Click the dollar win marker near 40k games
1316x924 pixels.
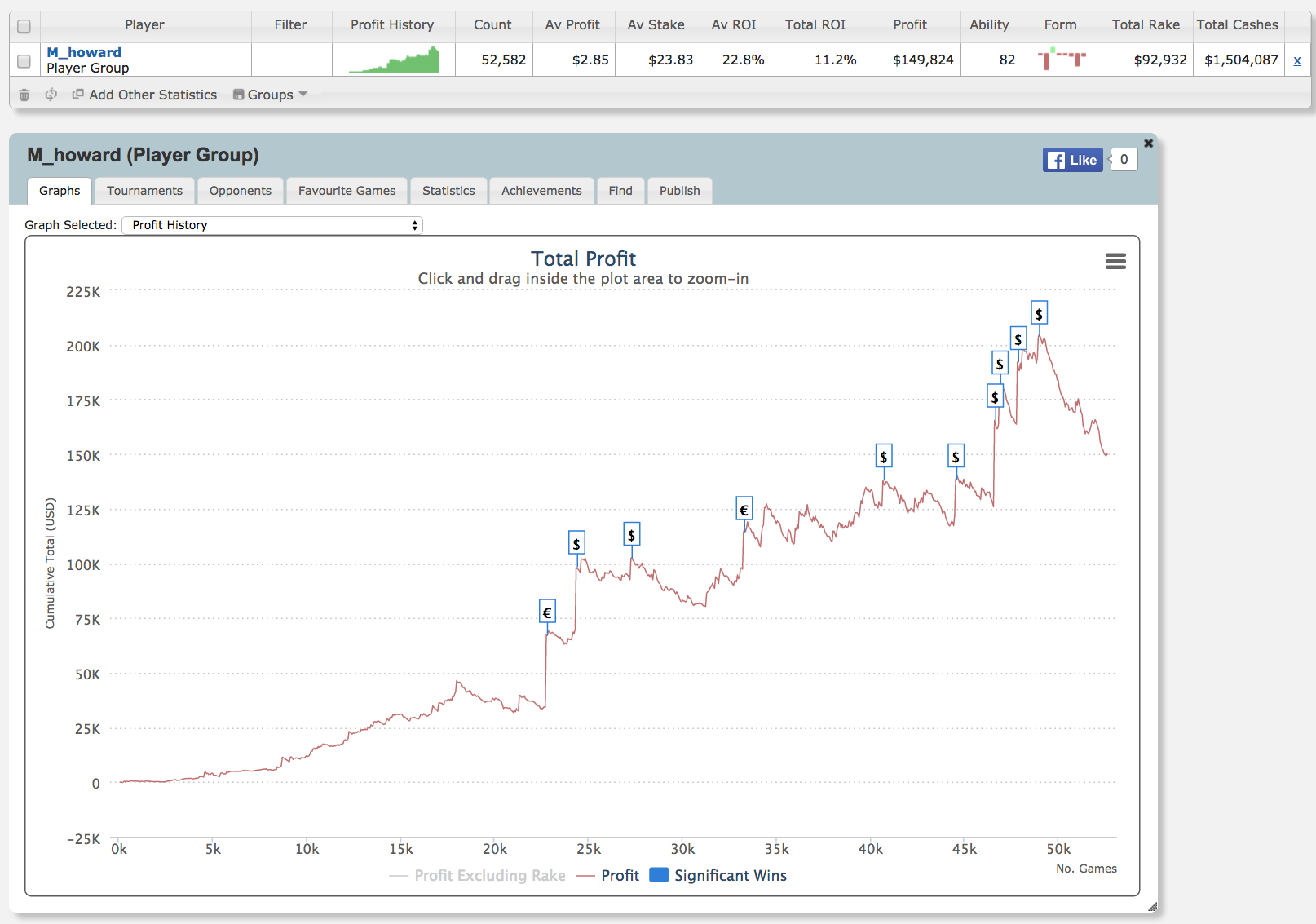click(884, 456)
